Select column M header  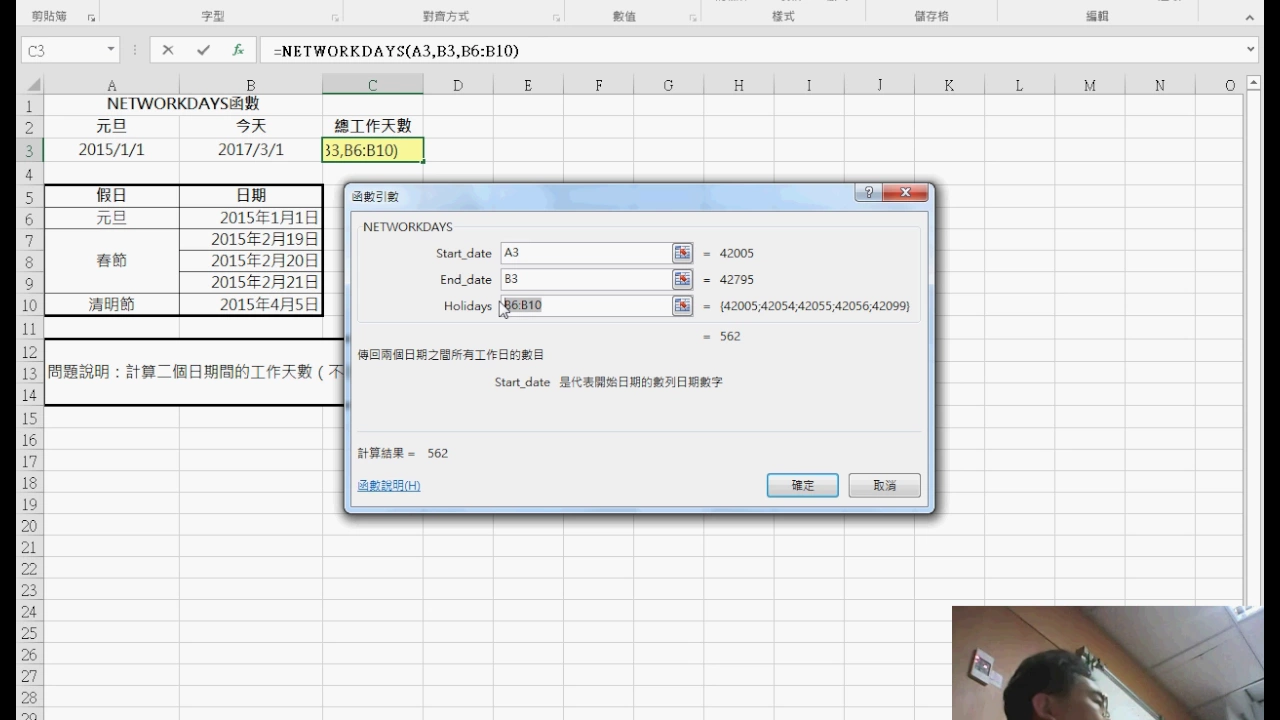click(1089, 86)
